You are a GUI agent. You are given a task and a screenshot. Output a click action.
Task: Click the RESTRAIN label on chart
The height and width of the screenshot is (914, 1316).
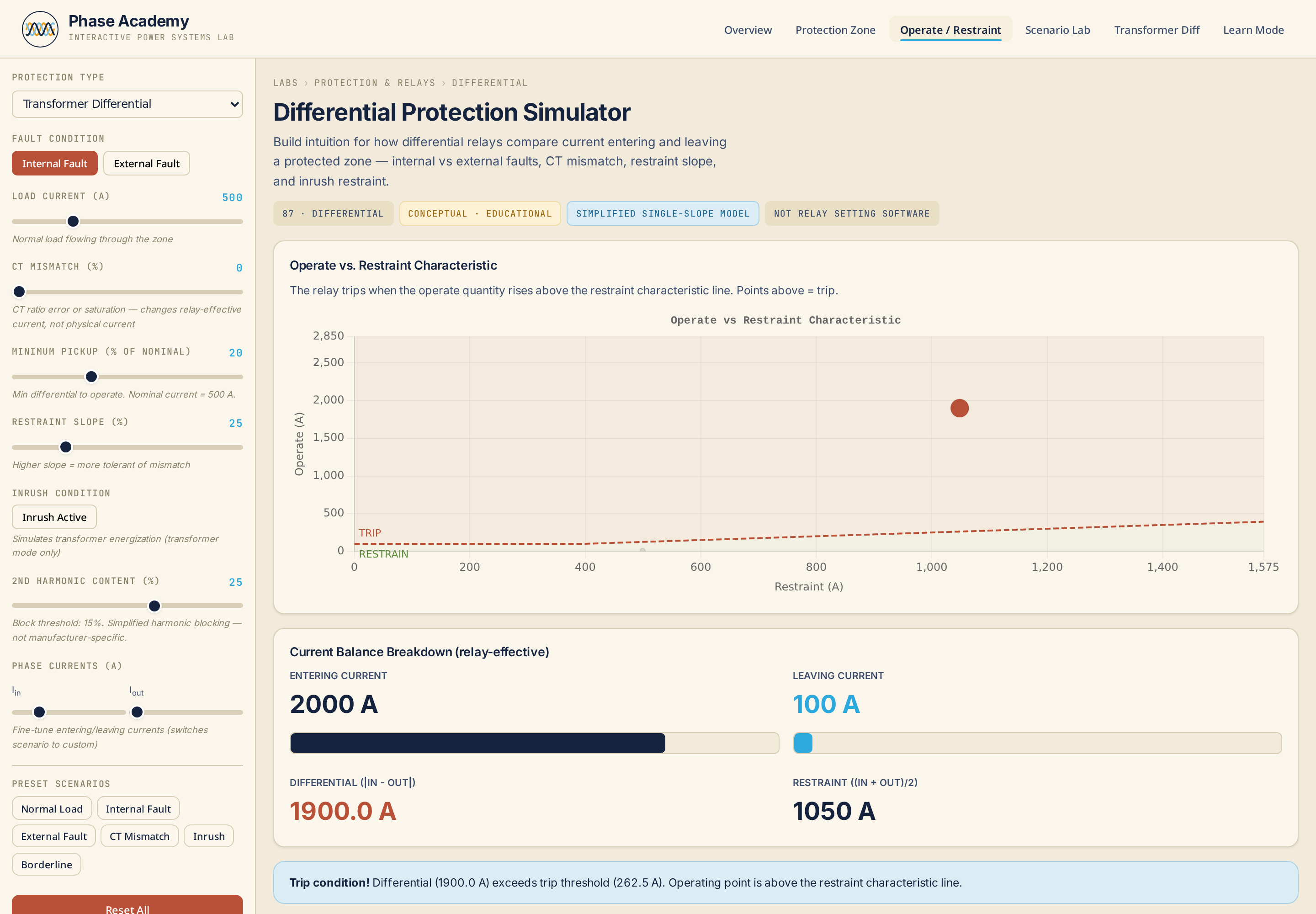coord(383,554)
